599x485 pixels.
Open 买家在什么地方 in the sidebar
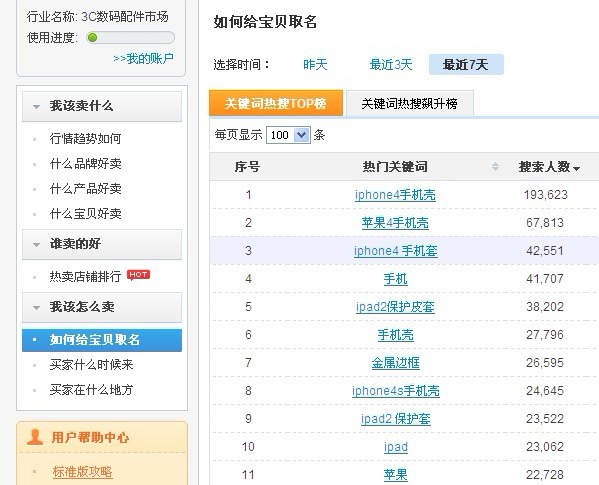(91, 390)
